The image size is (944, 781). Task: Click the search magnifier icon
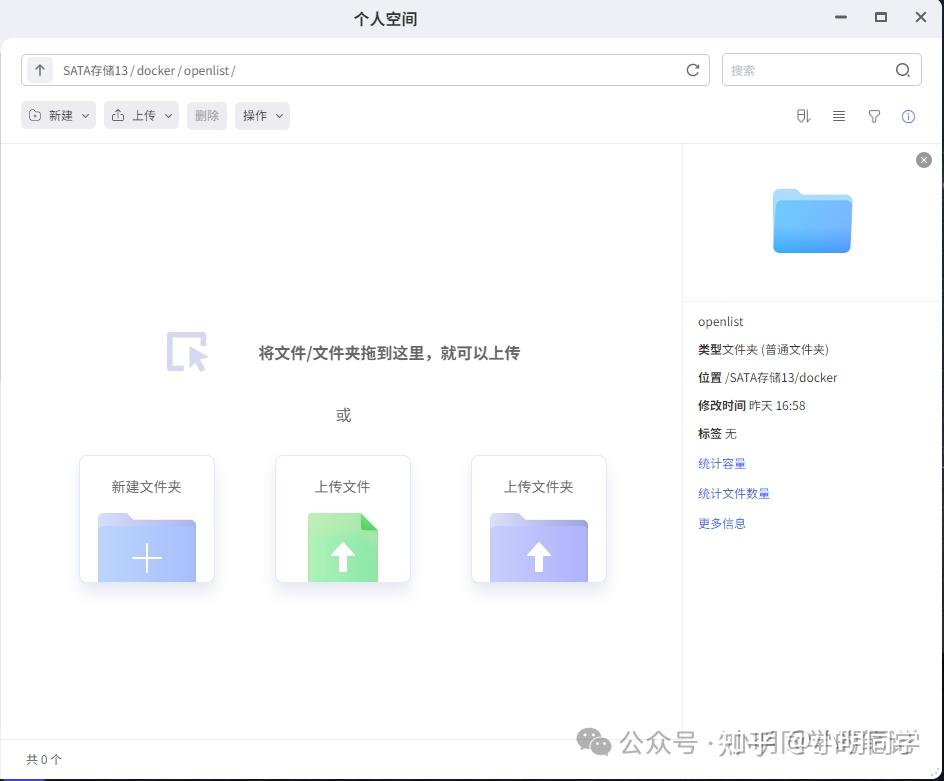(902, 70)
